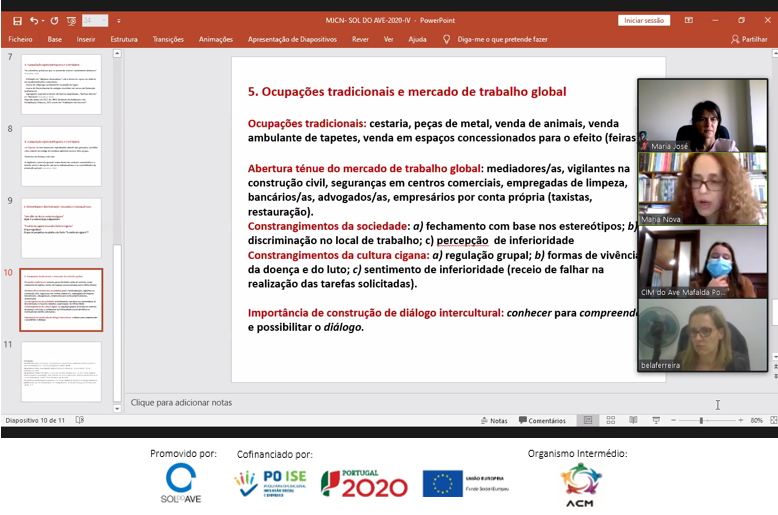Open ribbon display options icon
This screenshot has height=515, width=778.
(689, 20)
